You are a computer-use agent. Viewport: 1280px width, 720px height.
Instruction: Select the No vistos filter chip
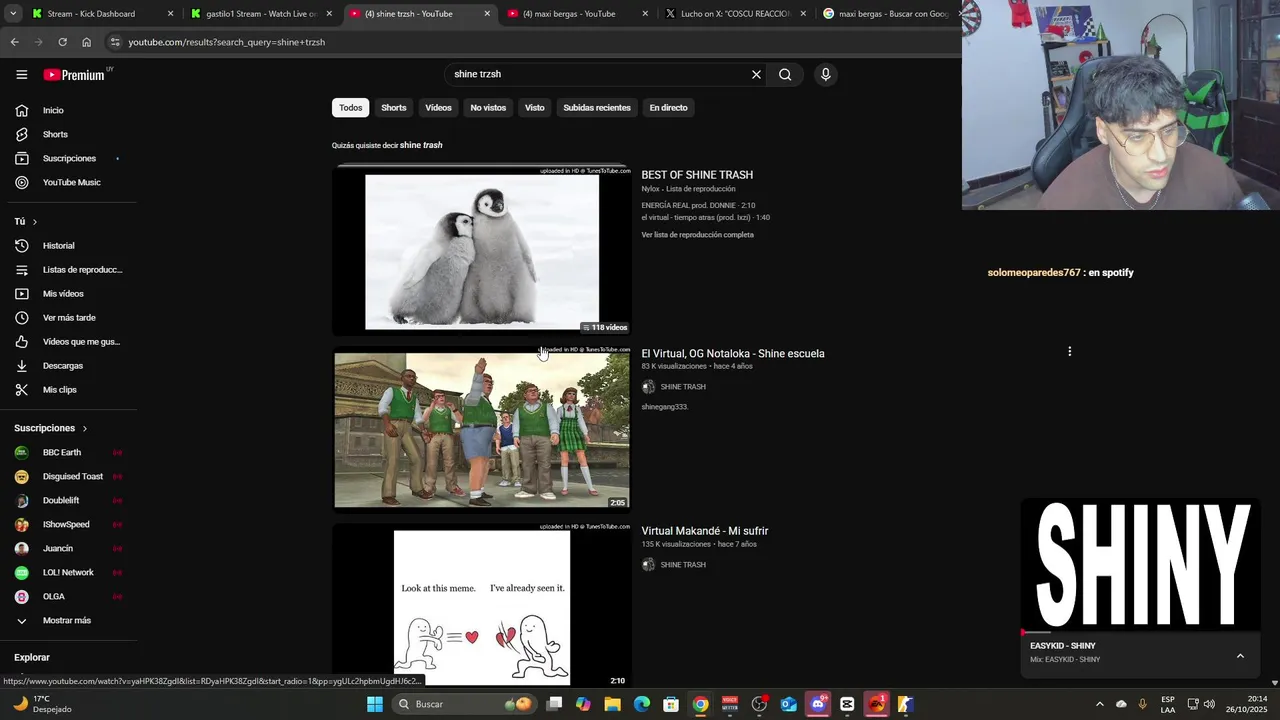(x=488, y=107)
